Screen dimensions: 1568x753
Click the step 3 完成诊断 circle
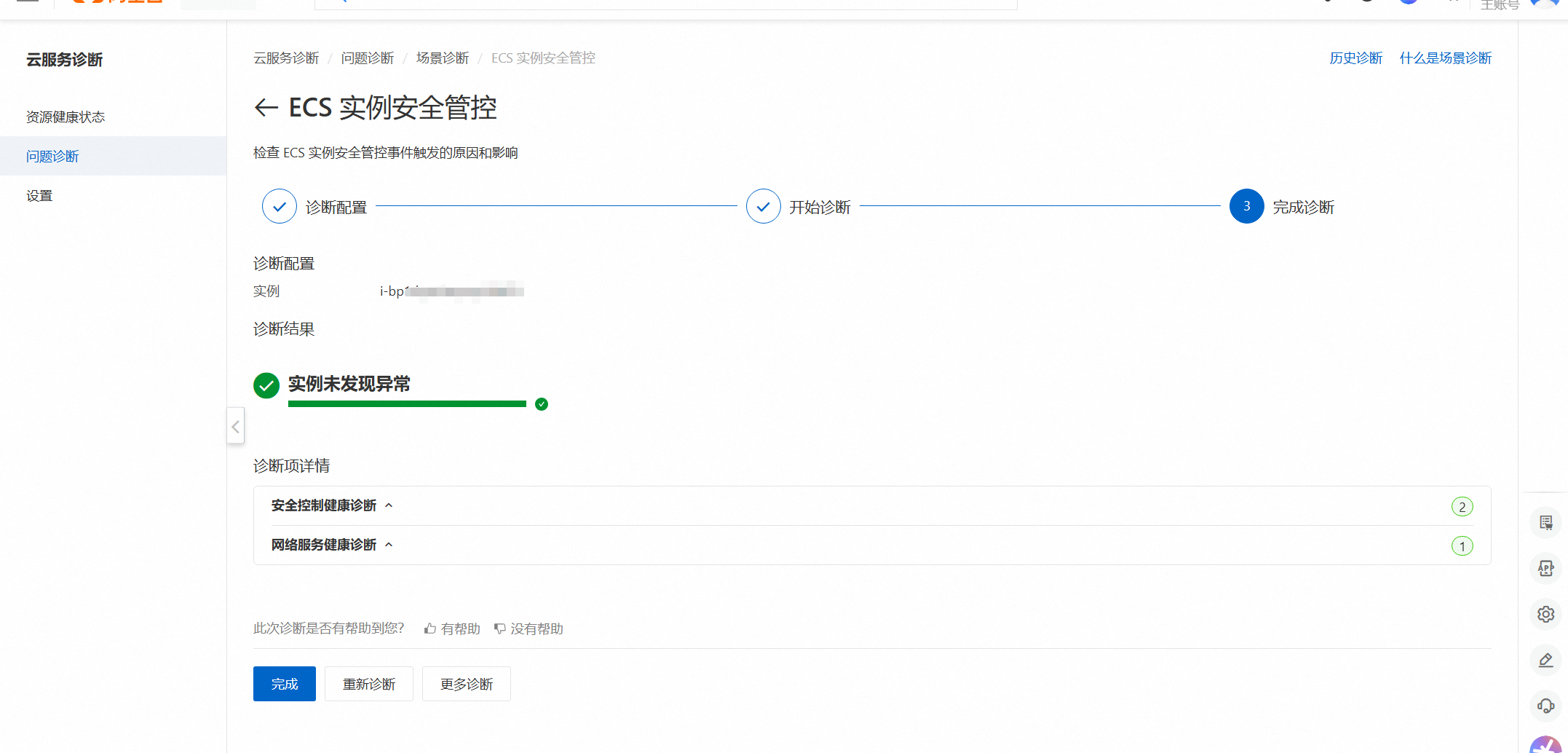click(x=1247, y=206)
